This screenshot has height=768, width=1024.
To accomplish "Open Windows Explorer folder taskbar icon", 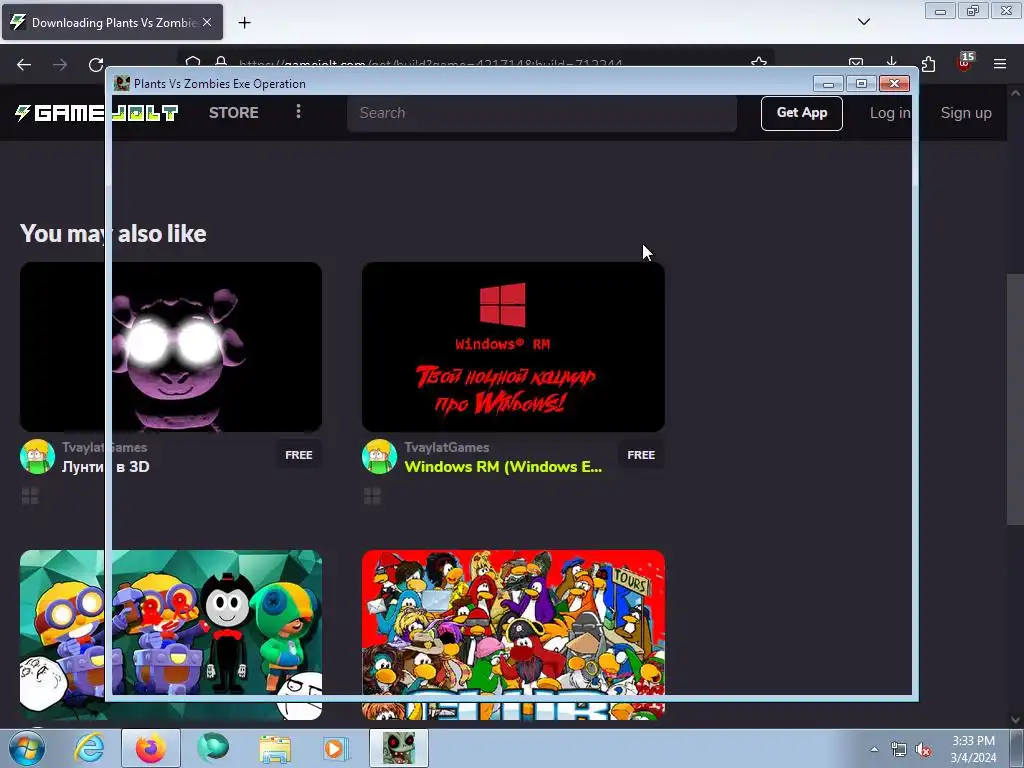I will (275, 748).
